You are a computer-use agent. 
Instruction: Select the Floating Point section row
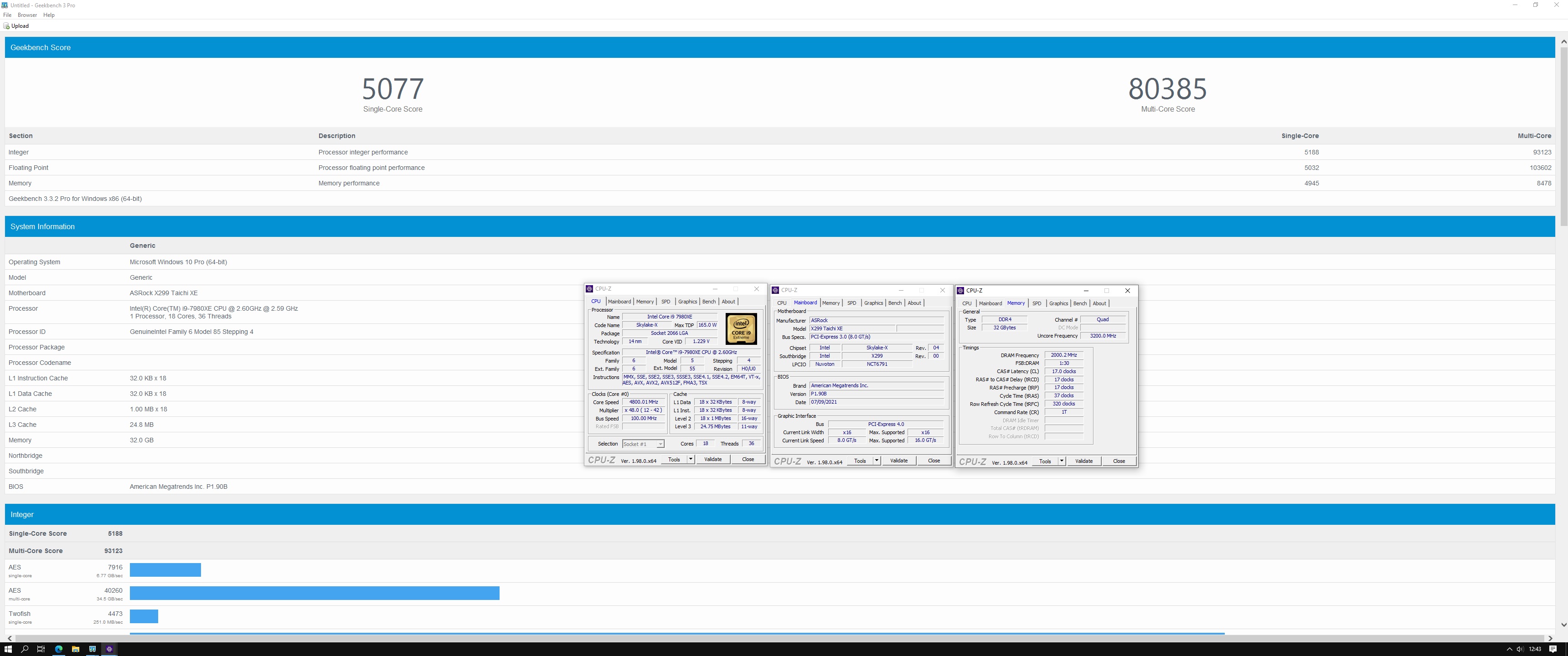780,168
